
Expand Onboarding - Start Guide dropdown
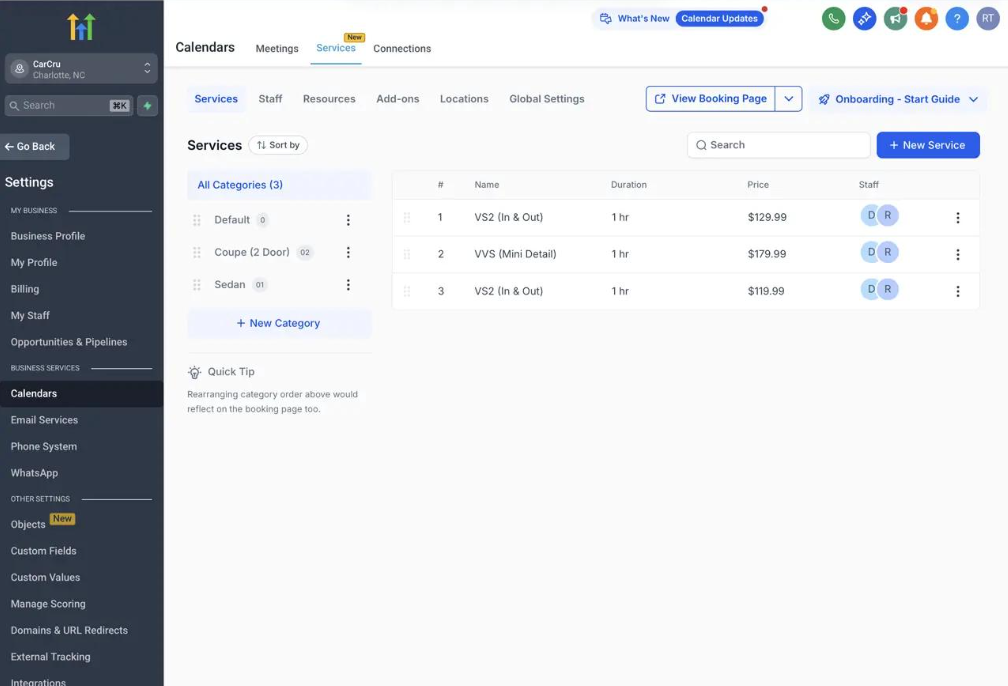[898, 99]
